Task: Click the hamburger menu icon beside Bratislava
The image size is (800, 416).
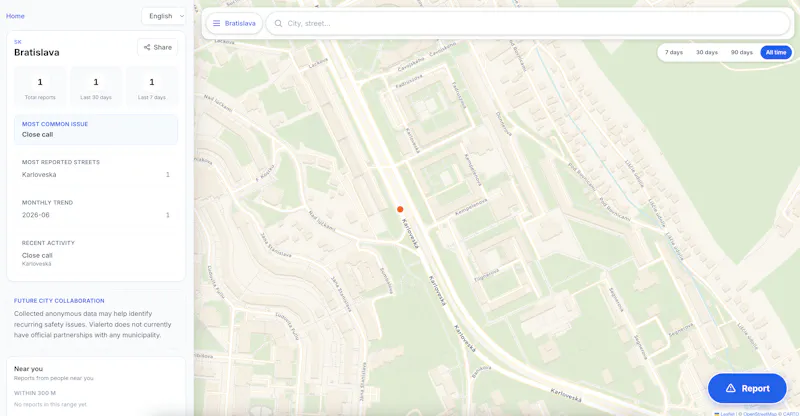Action: [x=216, y=23]
